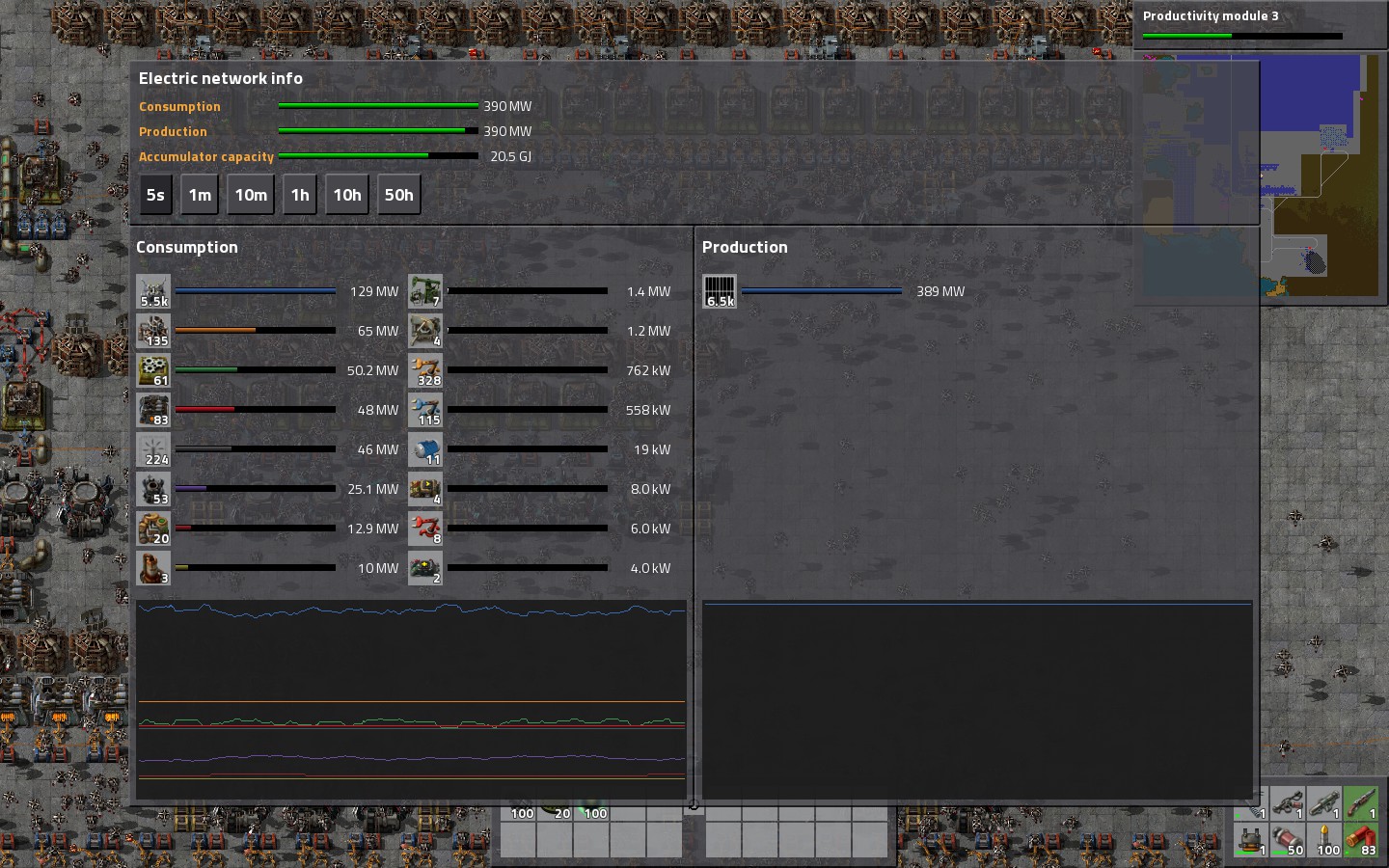
Task: Click the blue pump icon with count 11
Action: [x=425, y=449]
